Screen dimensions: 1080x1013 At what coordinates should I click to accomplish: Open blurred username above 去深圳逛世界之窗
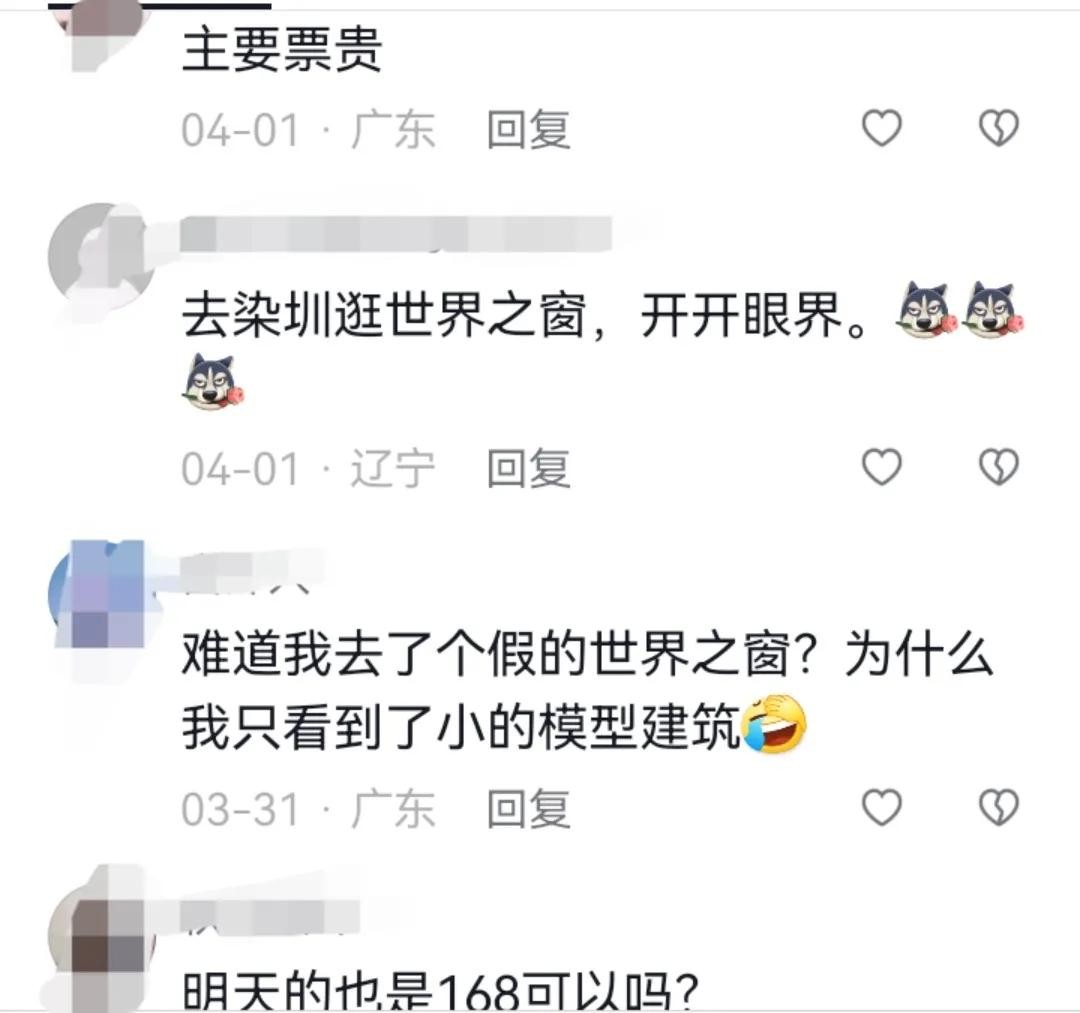[x=396, y=234]
